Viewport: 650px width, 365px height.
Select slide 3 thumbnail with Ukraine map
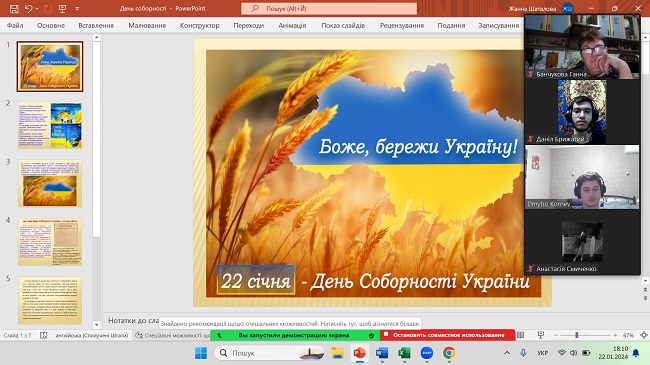[50, 184]
